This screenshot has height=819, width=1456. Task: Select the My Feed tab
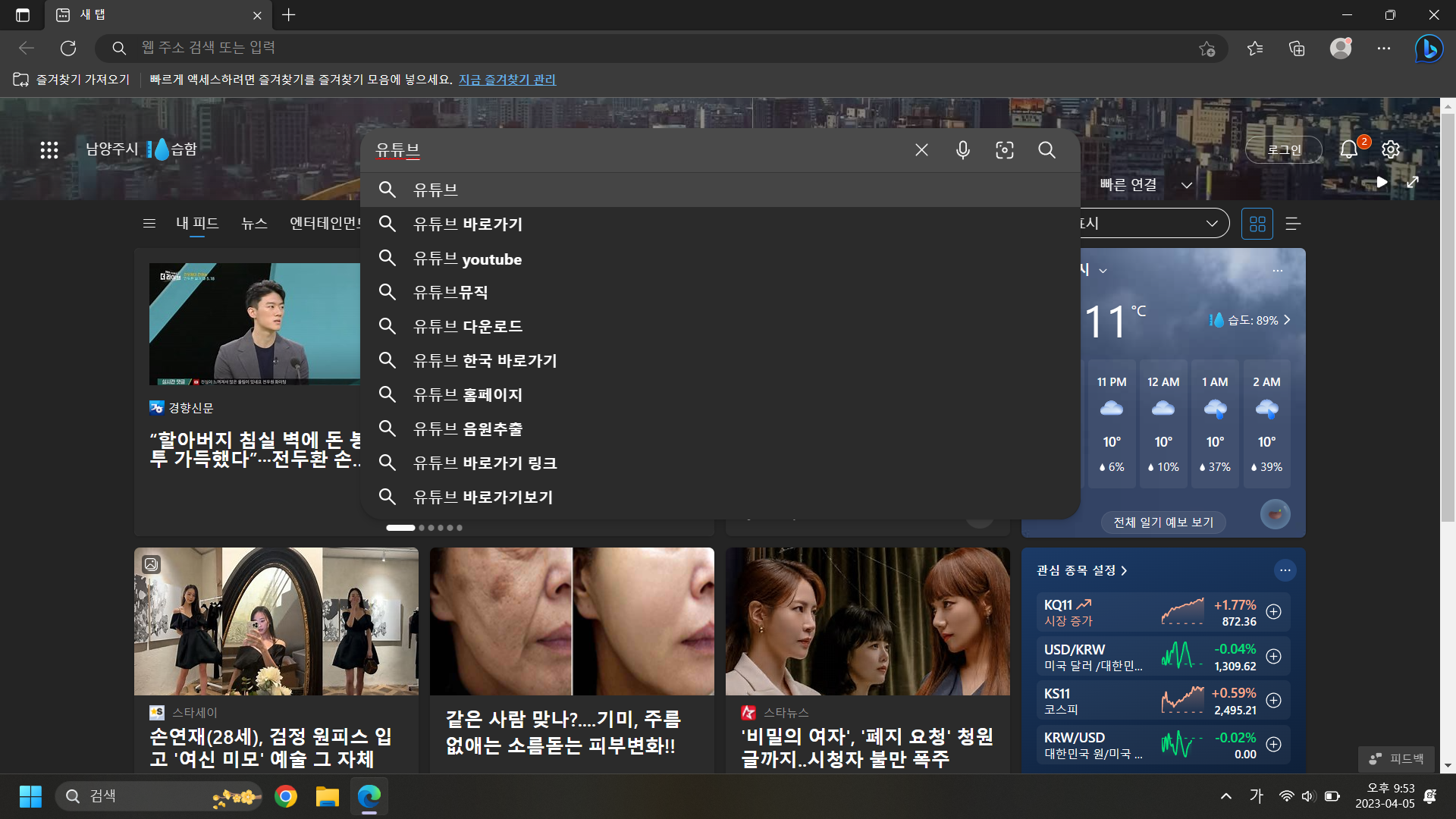197,224
